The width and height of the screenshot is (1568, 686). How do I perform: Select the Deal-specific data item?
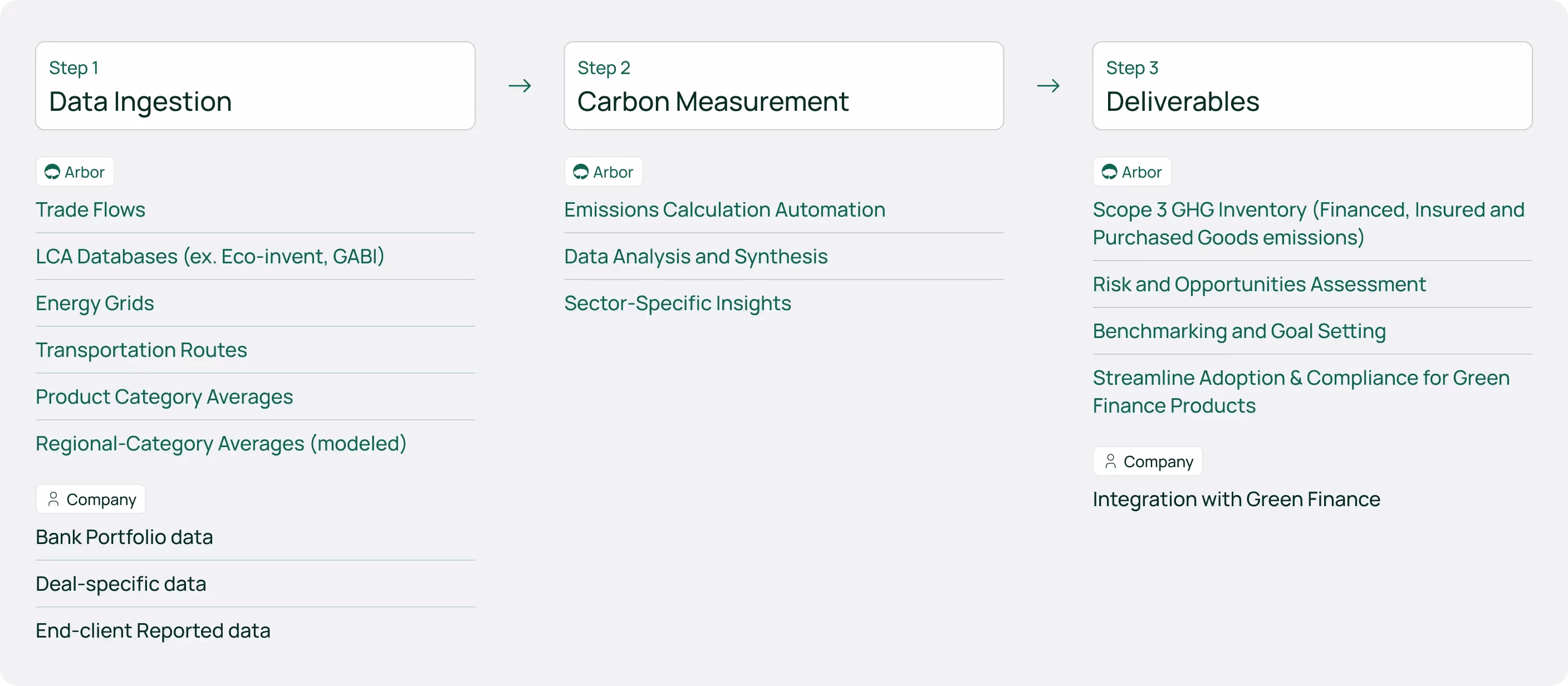point(120,584)
